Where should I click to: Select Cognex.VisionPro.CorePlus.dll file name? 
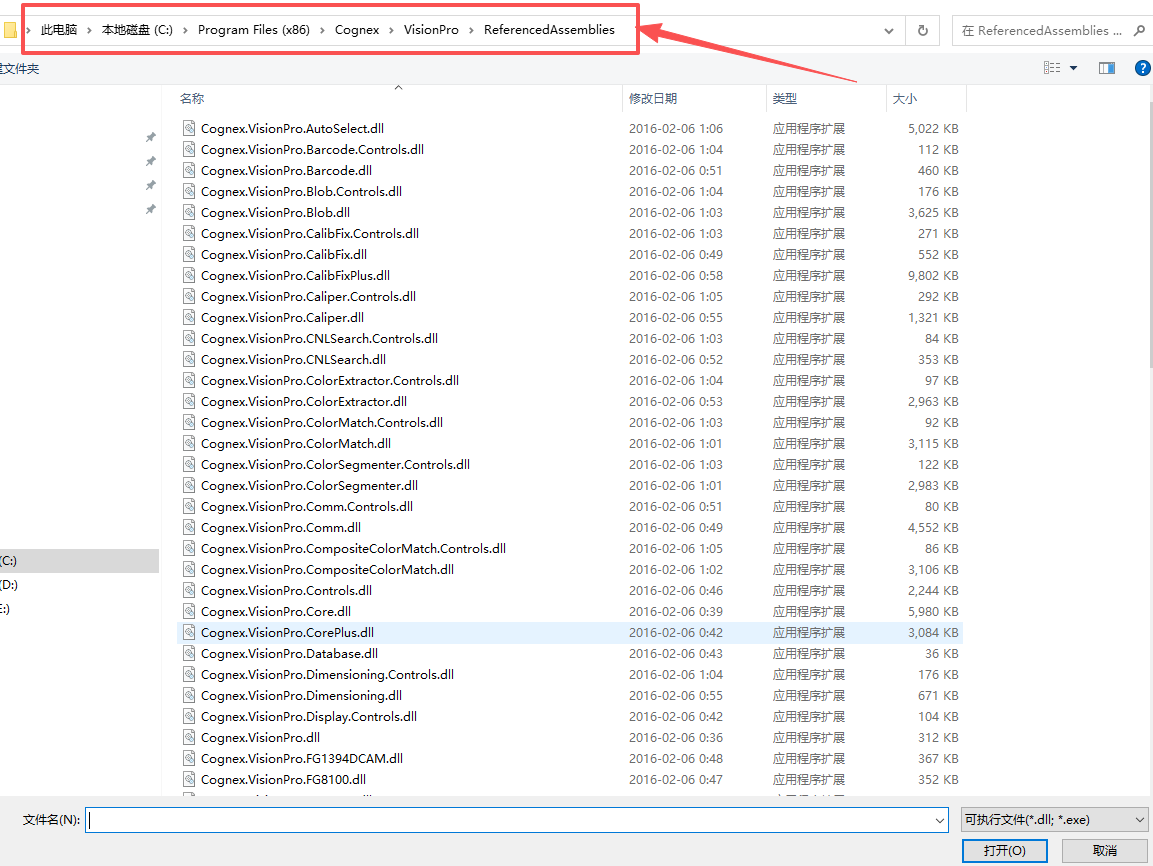coord(287,632)
